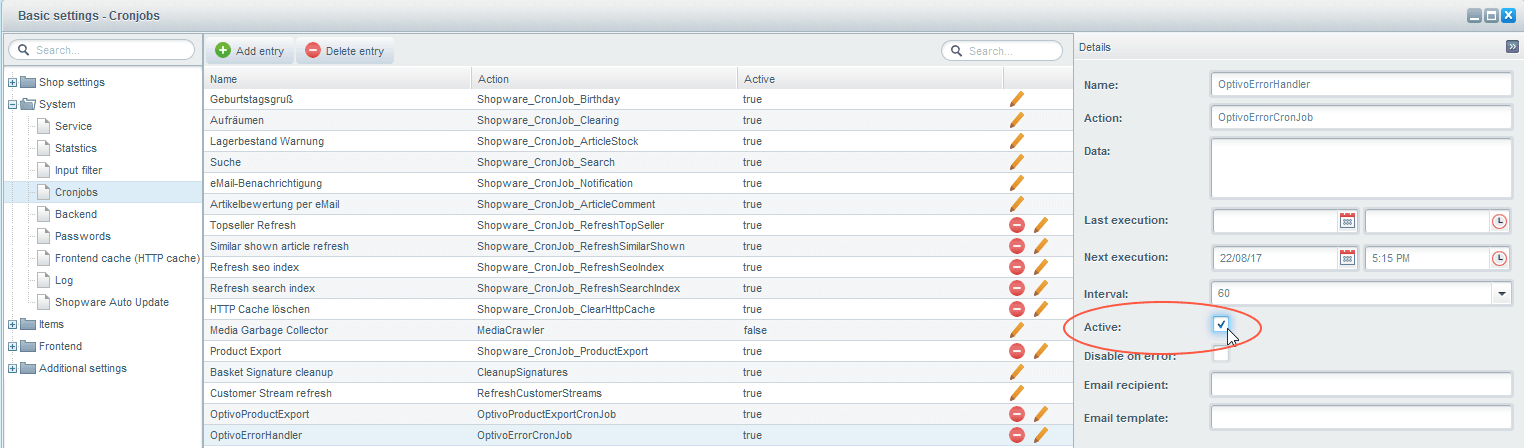Delete the Topseller Refresh cronjob row
Screen dimensions: 1524x448
pos(1017,225)
